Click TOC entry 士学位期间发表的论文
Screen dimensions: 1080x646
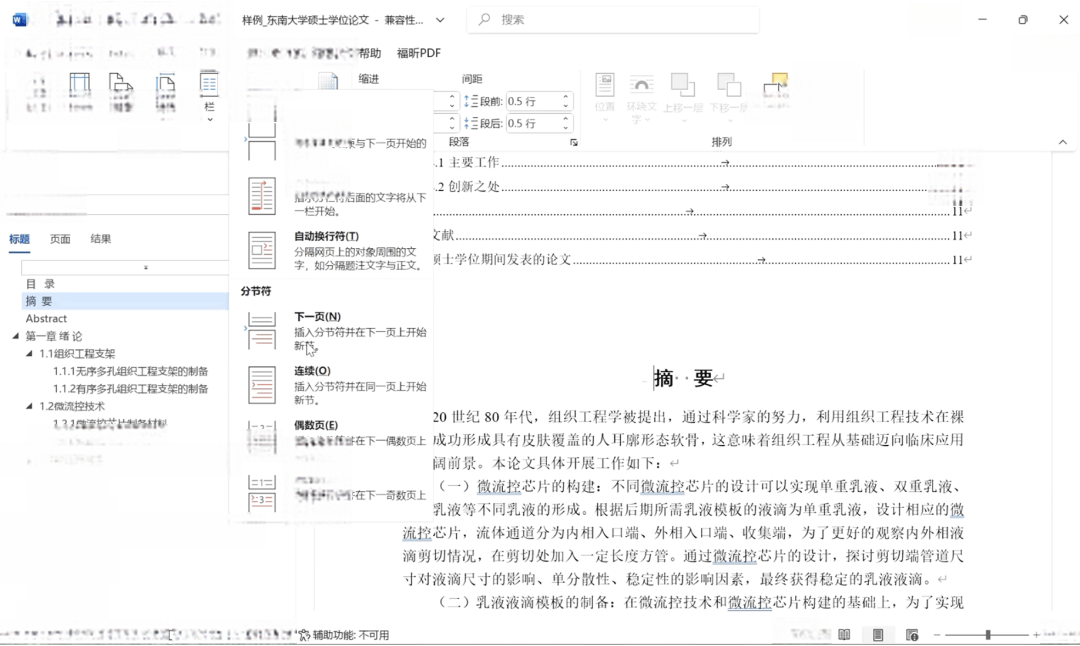[506, 260]
